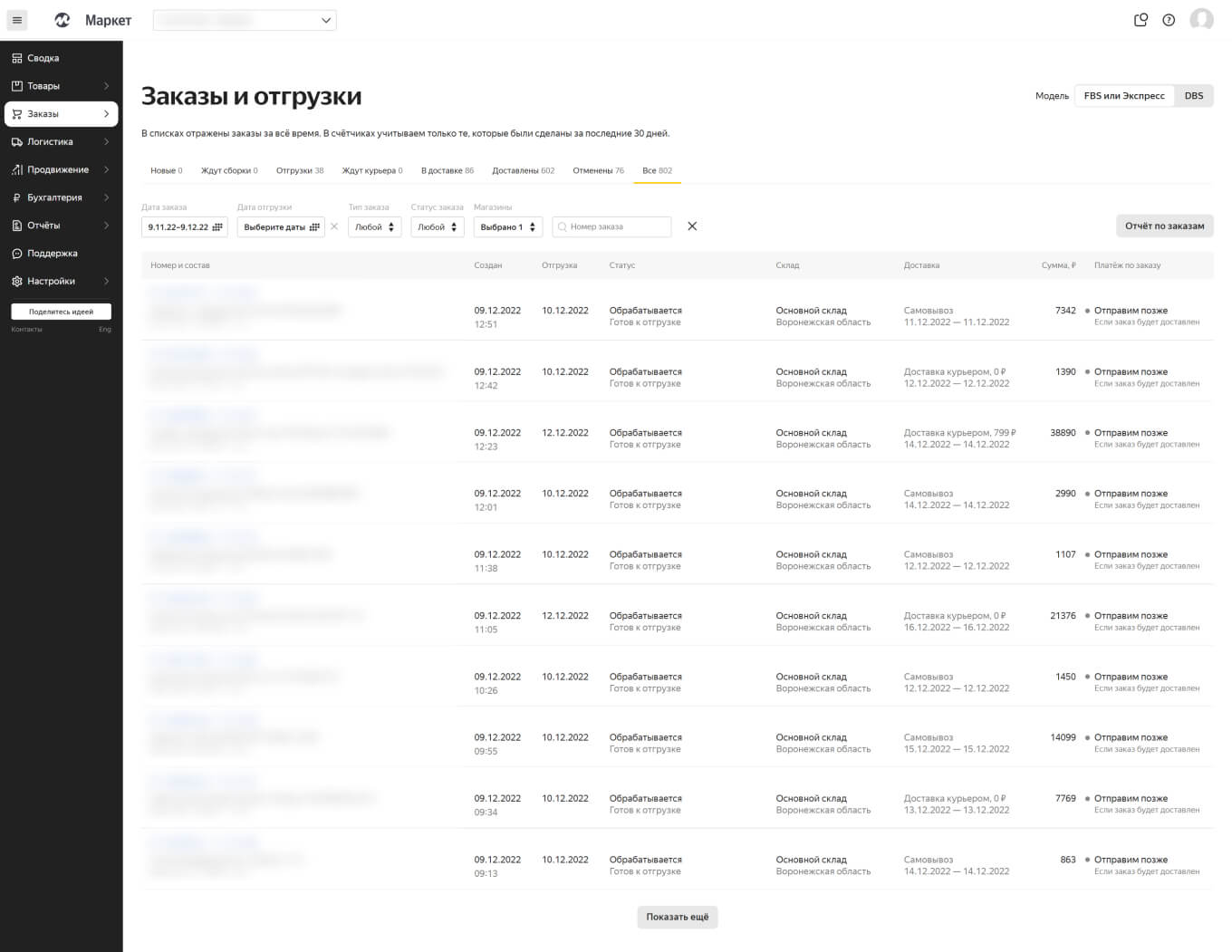The image size is (1232, 952).
Task: Click the Создан column header
Action: pyautogui.click(x=487, y=265)
